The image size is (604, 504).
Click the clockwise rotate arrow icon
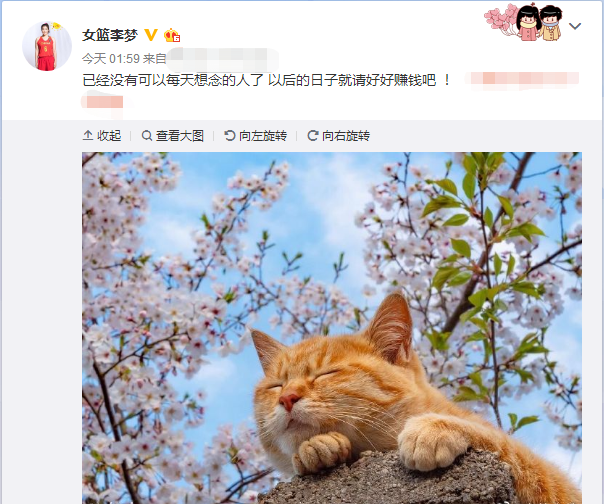[312, 136]
